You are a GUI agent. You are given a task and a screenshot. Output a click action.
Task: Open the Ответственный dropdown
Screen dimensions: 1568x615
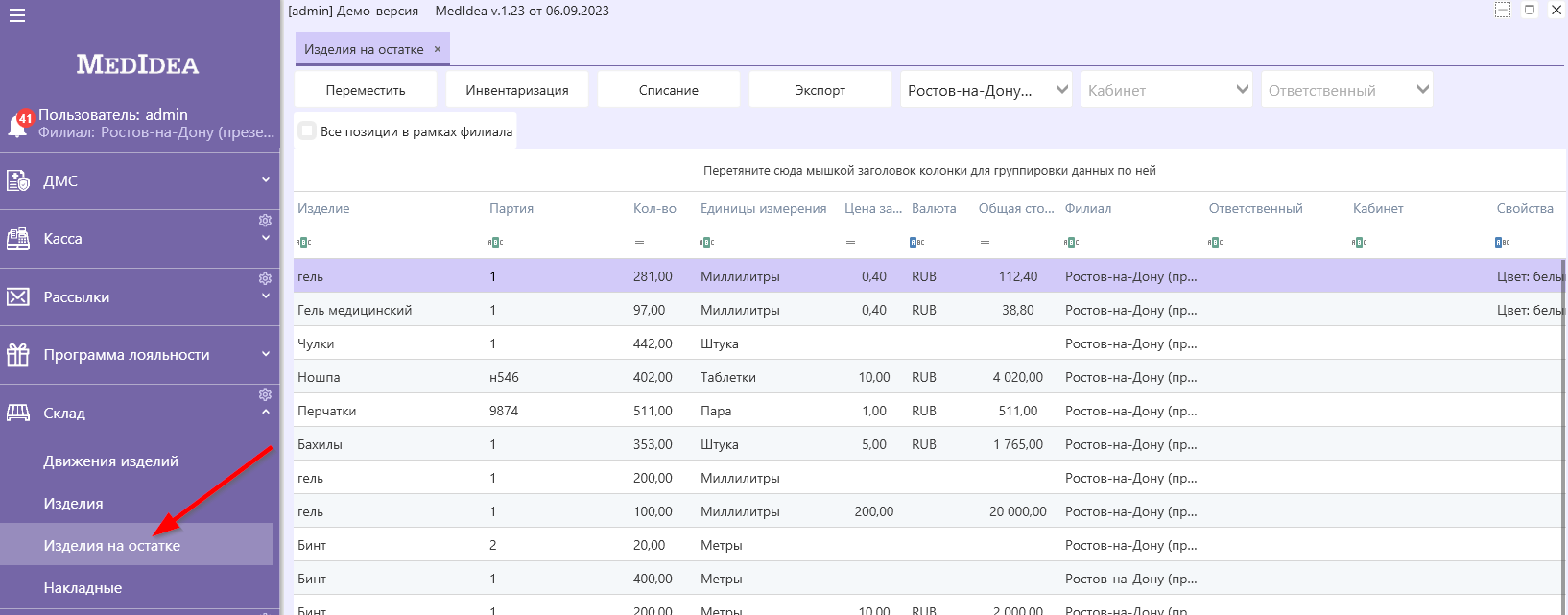tap(1347, 90)
